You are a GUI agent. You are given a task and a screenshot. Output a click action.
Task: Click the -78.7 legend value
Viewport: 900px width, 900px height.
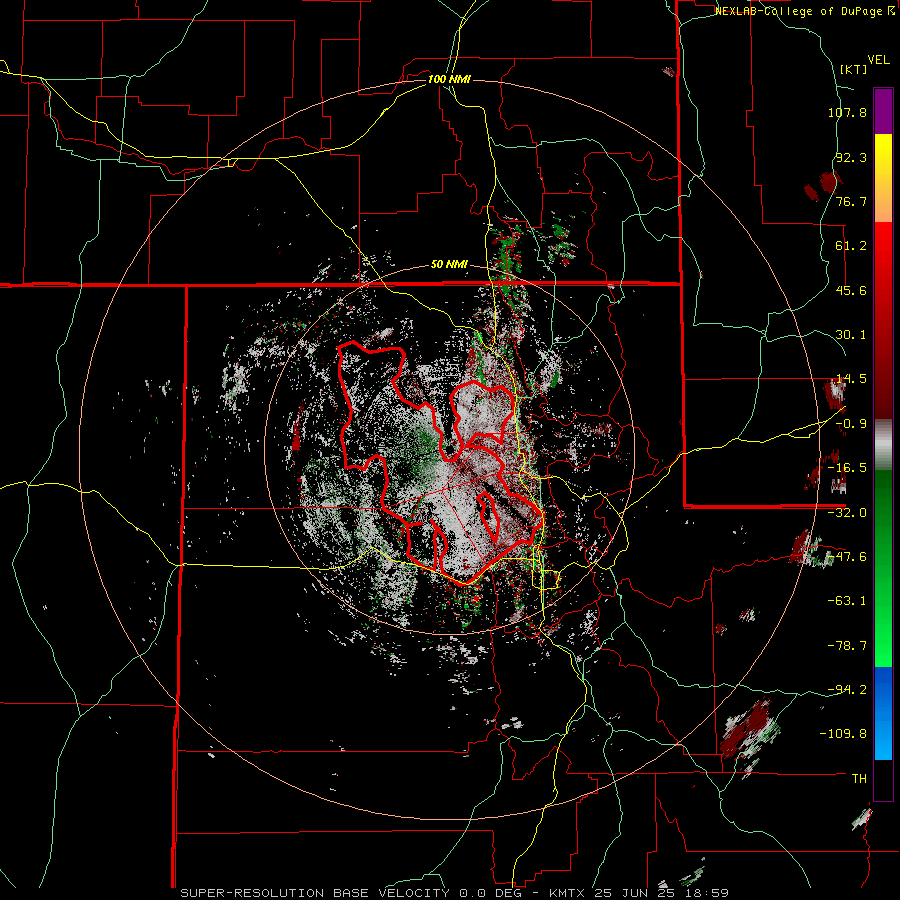pos(847,646)
